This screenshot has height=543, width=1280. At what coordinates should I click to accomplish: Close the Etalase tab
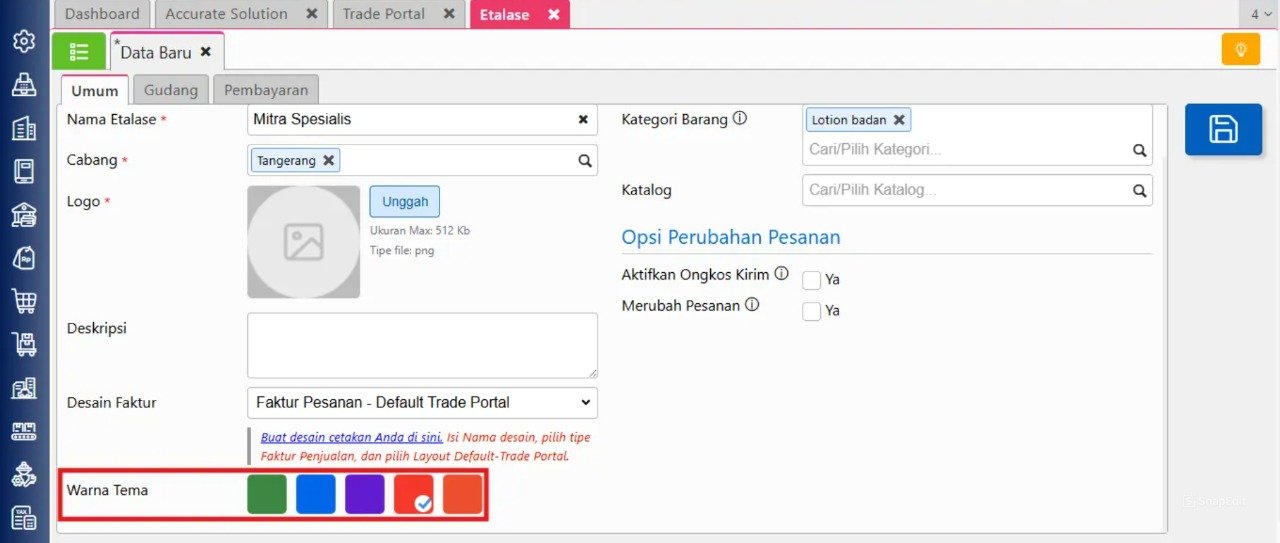pyautogui.click(x=553, y=15)
